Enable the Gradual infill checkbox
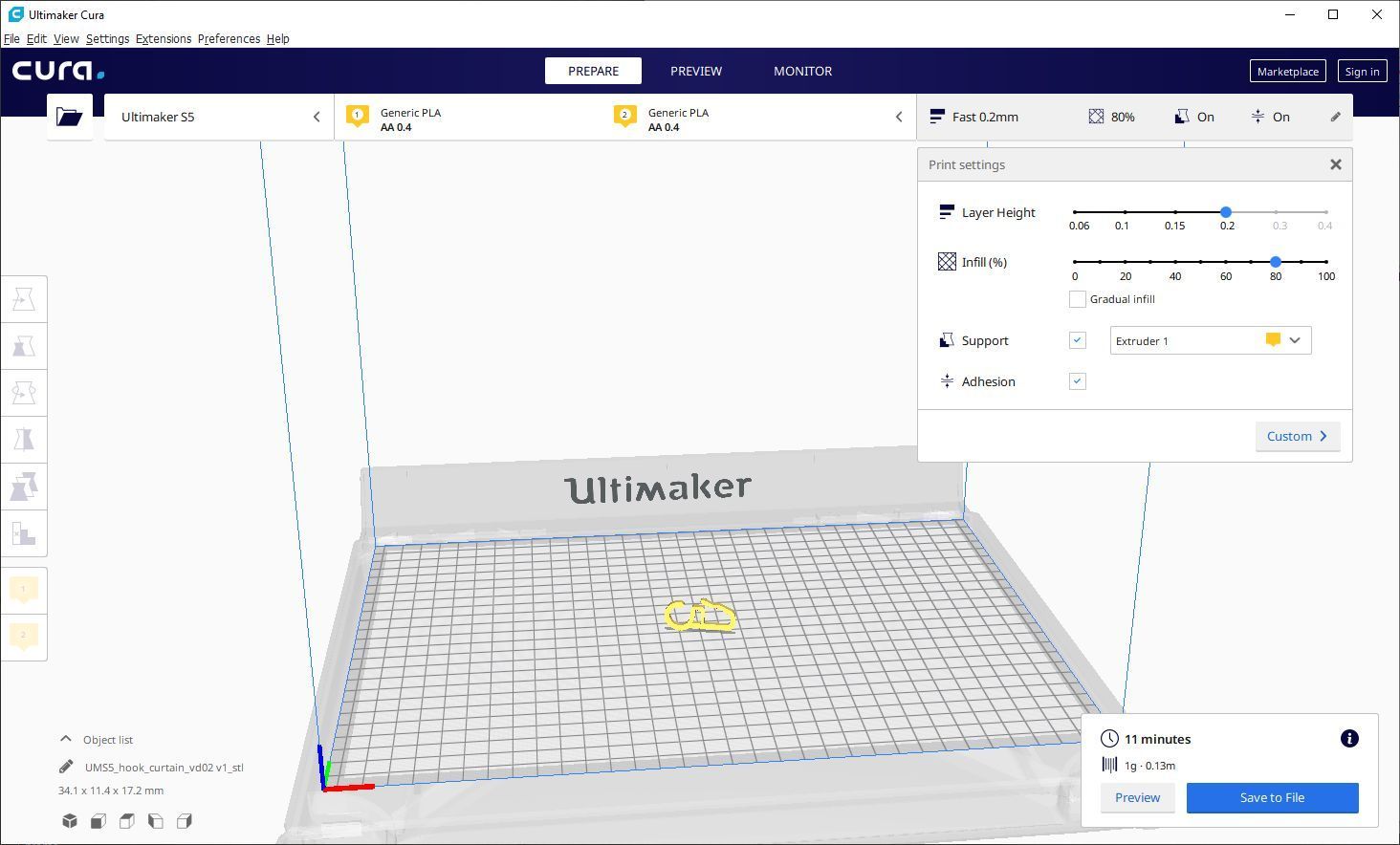 click(1078, 299)
